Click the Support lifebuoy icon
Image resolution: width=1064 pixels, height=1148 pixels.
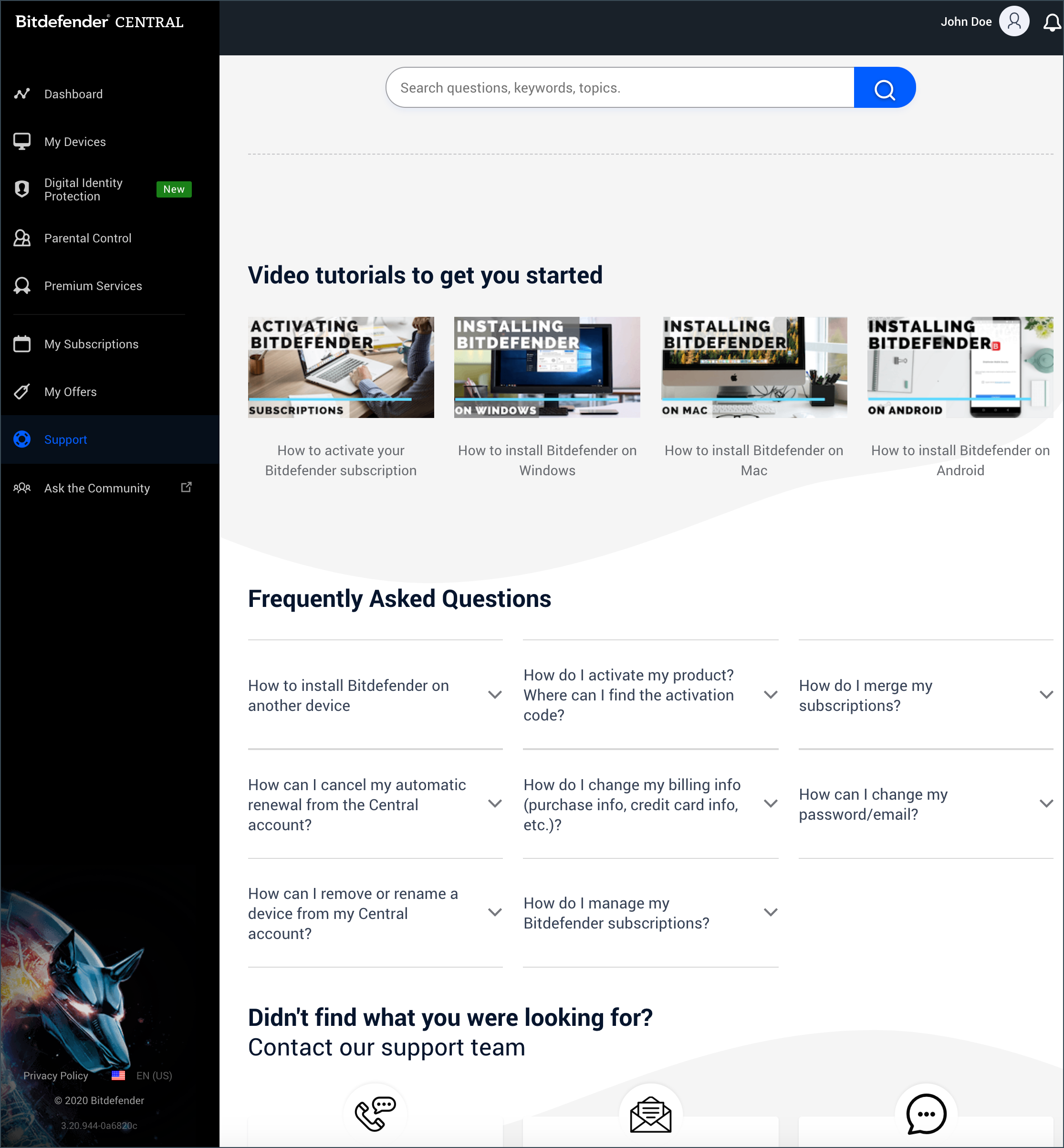tap(22, 439)
